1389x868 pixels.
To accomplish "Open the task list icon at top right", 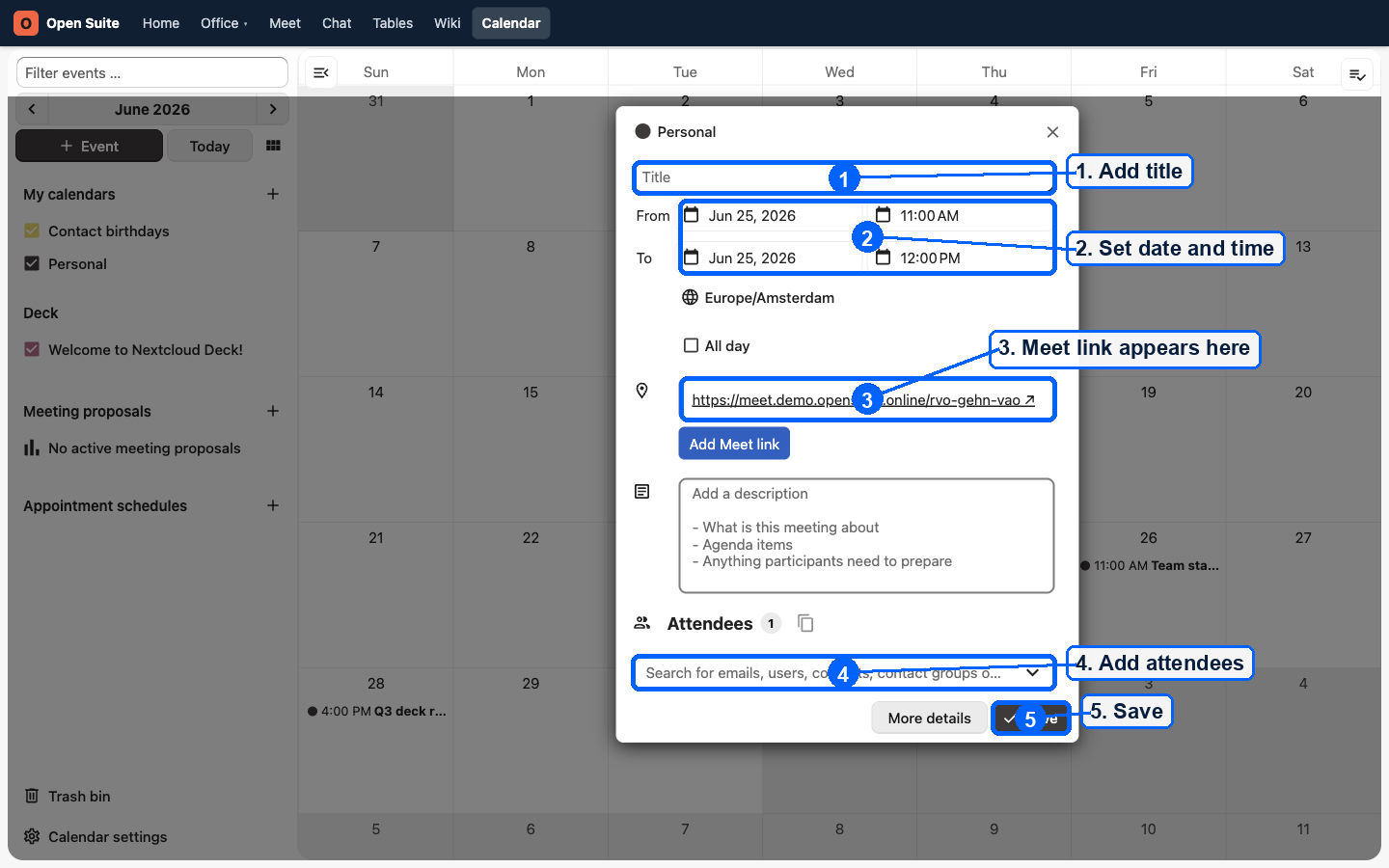I will tap(1357, 74).
